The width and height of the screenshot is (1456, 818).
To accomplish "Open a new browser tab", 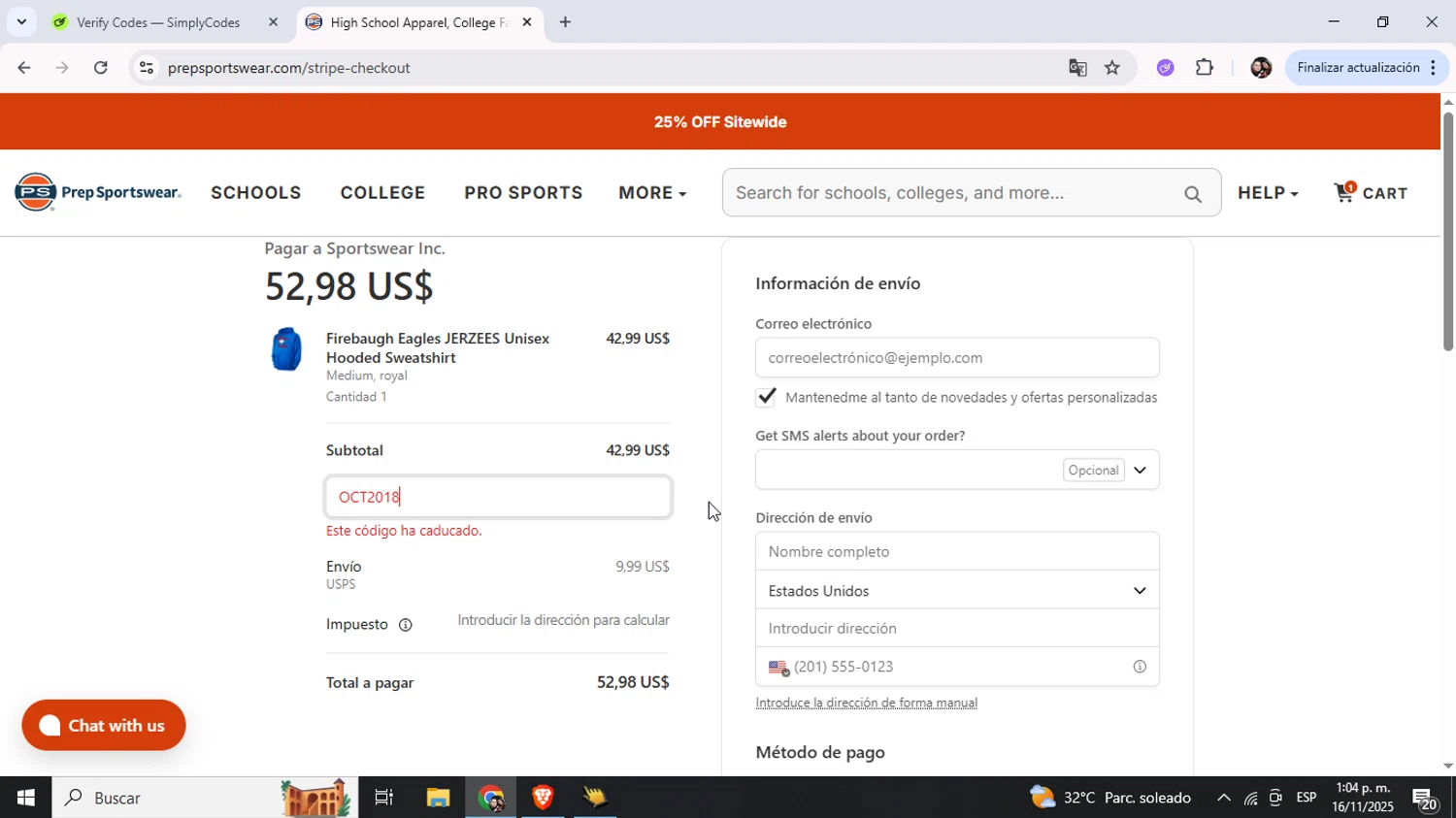I will pos(565,22).
